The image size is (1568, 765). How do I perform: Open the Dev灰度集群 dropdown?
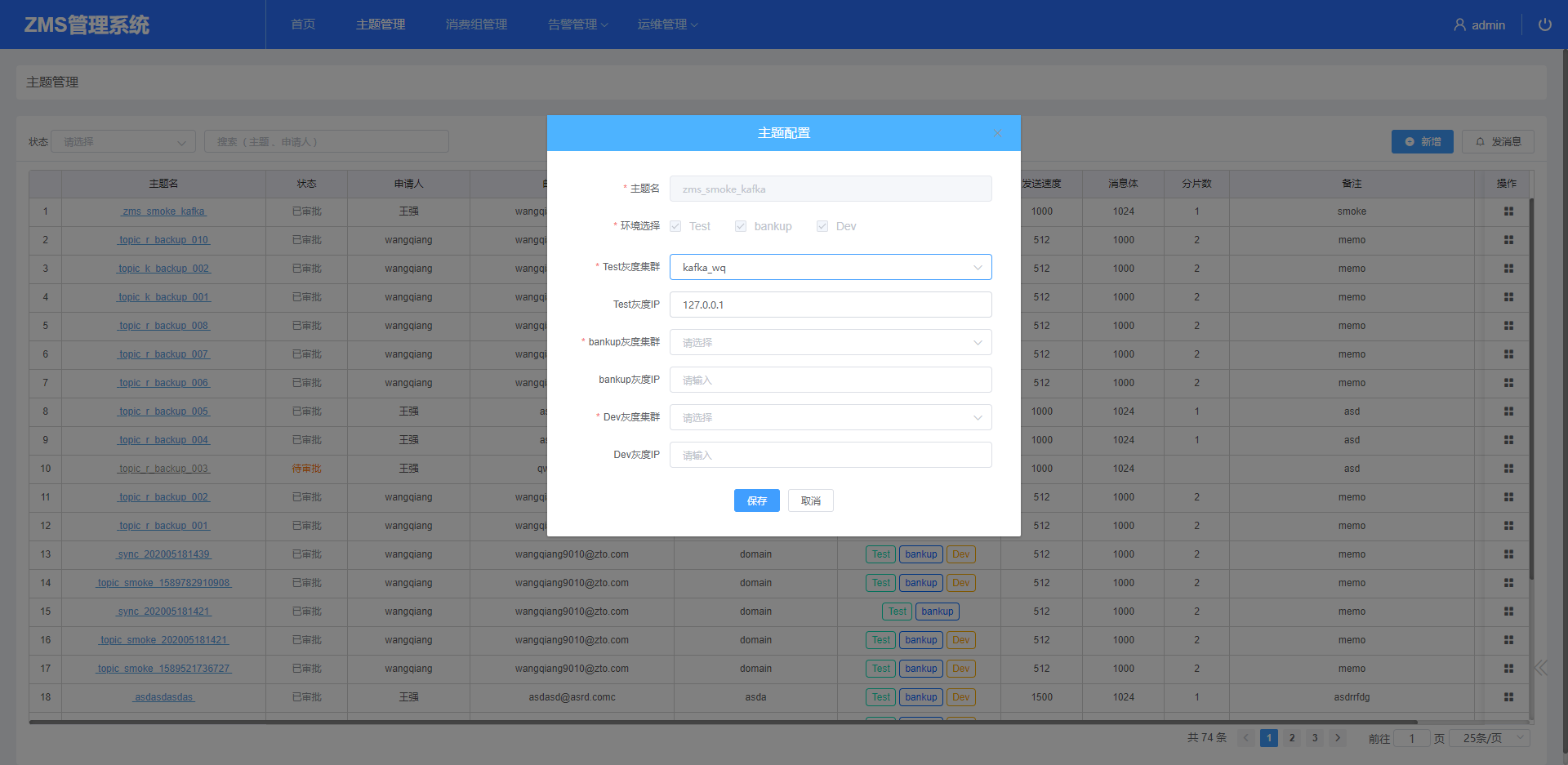831,417
